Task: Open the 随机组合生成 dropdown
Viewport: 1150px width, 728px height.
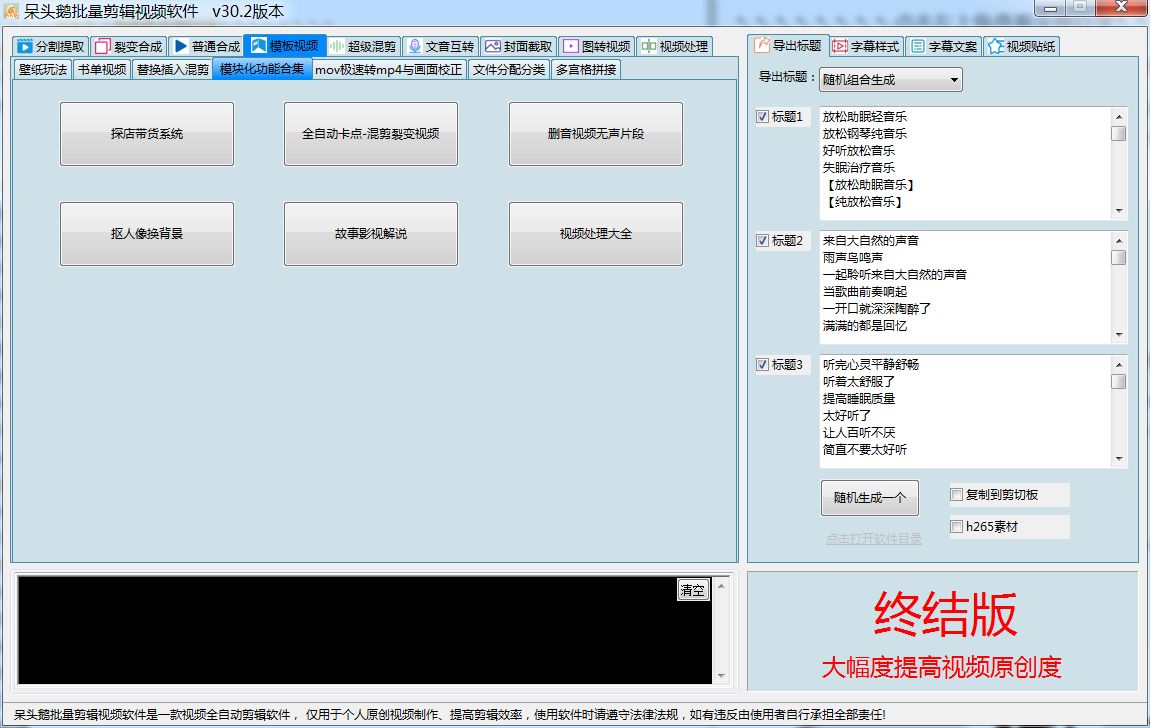Action: click(x=890, y=79)
